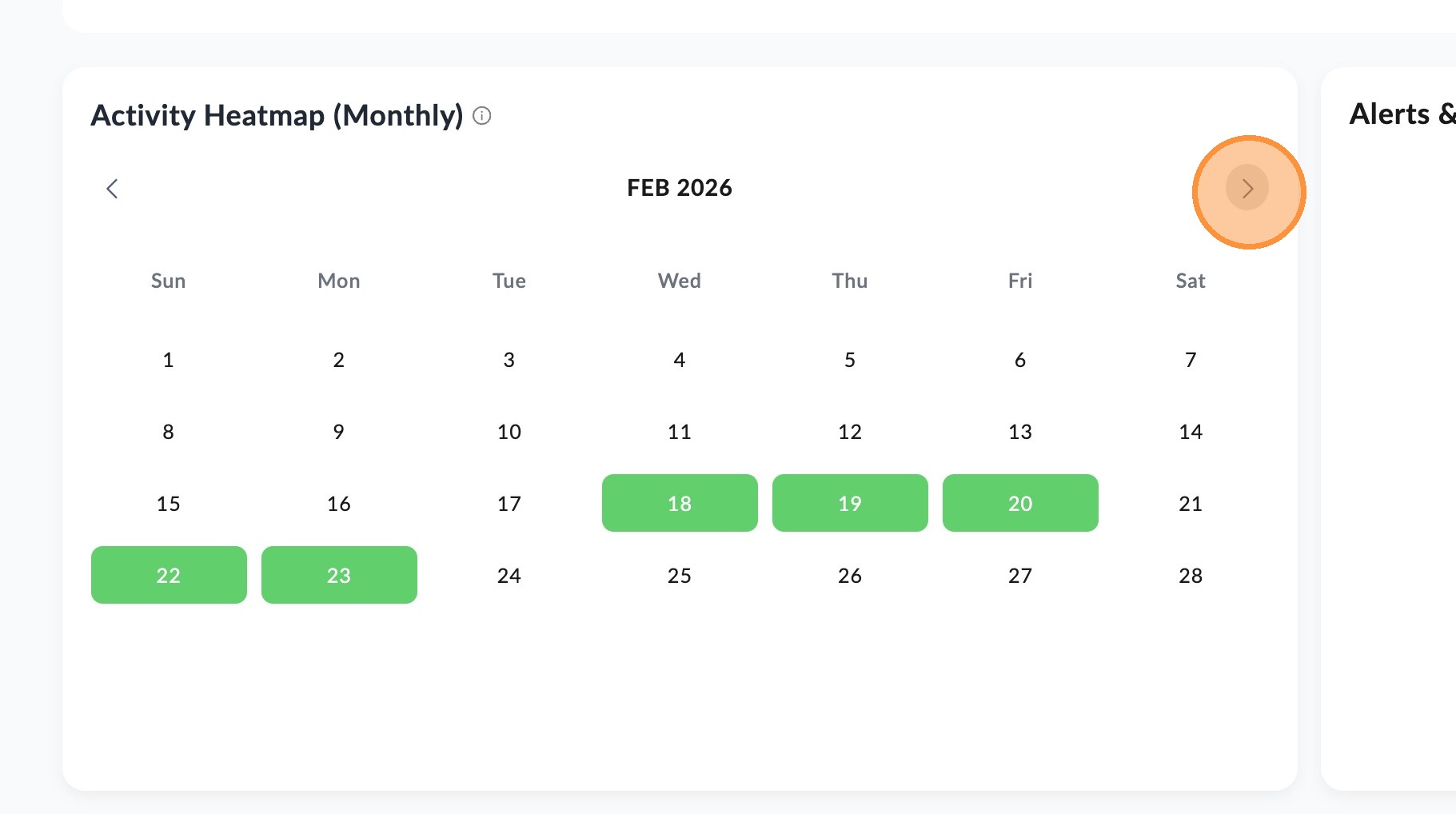Image resolution: width=1456 pixels, height=814 pixels.
Task: Pick date 24 on Tuesday
Action: click(x=509, y=575)
